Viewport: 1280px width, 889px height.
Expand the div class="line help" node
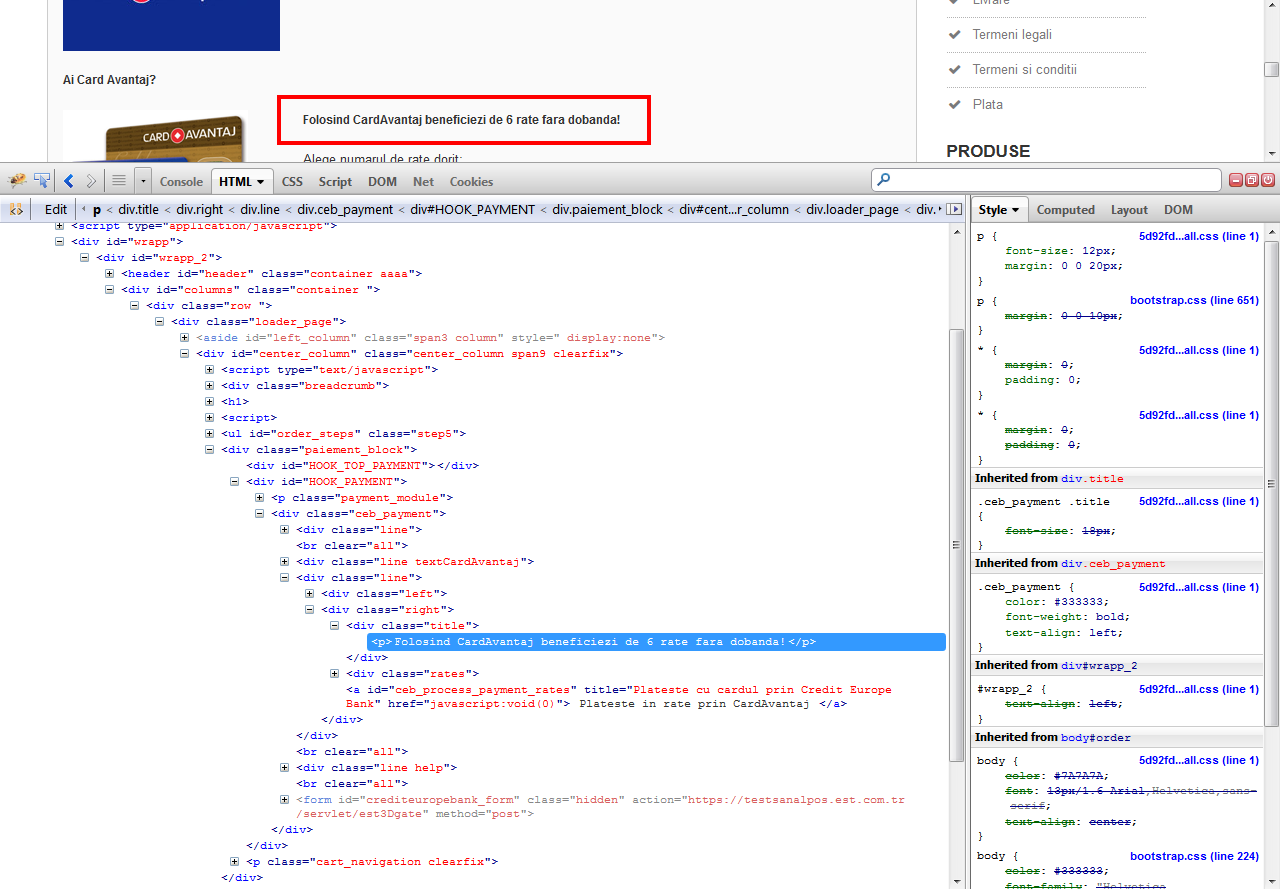[285, 767]
